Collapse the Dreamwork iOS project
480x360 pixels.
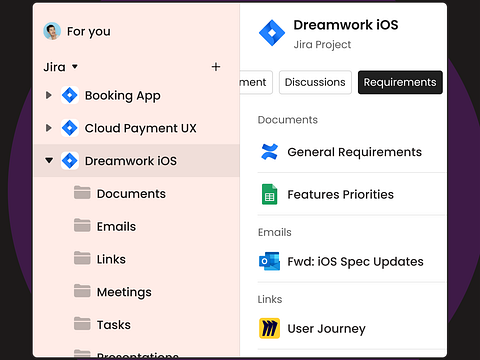[x=49, y=161]
